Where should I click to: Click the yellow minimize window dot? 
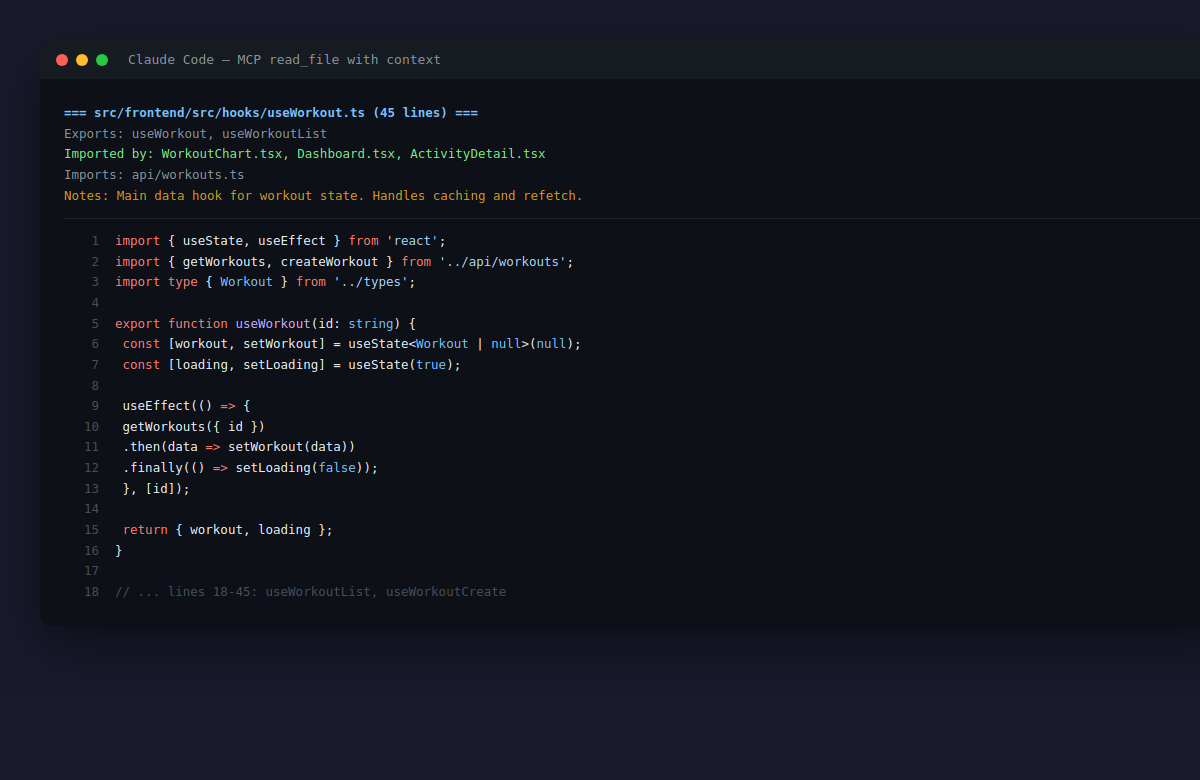tap(82, 60)
